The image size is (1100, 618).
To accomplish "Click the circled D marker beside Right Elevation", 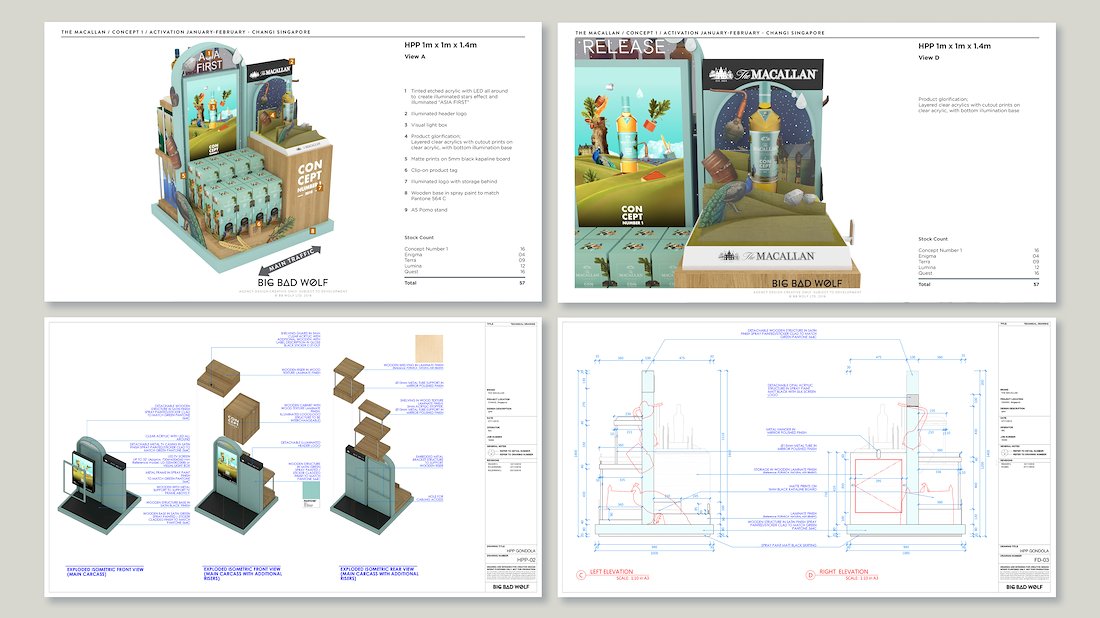I will coord(810,575).
